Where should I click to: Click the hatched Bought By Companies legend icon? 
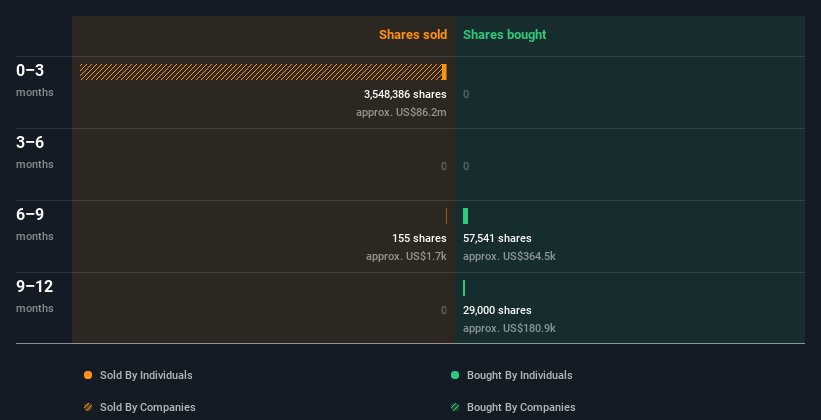click(x=455, y=407)
